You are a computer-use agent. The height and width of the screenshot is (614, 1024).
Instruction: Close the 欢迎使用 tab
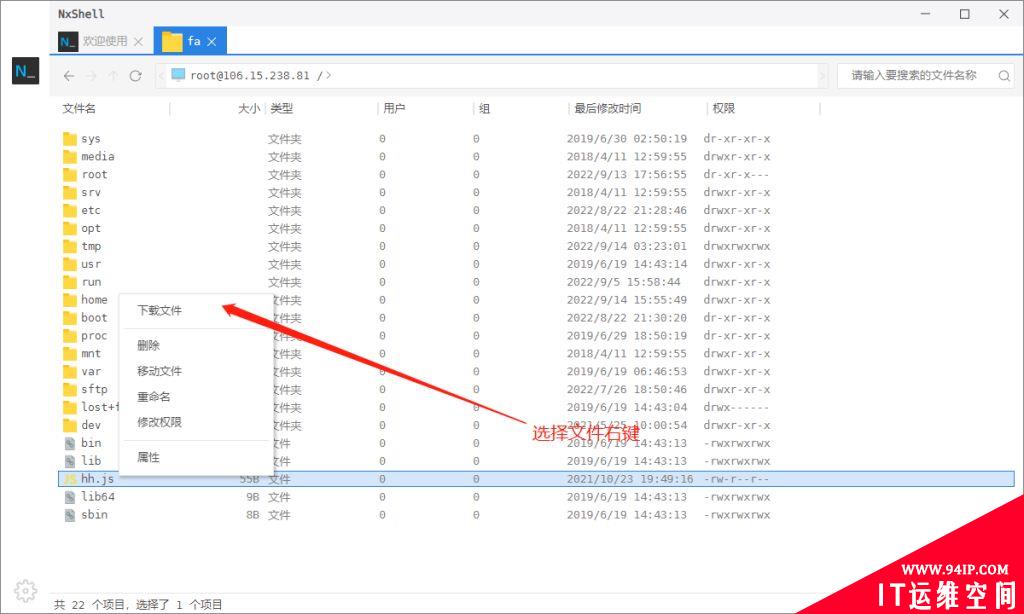[138, 41]
